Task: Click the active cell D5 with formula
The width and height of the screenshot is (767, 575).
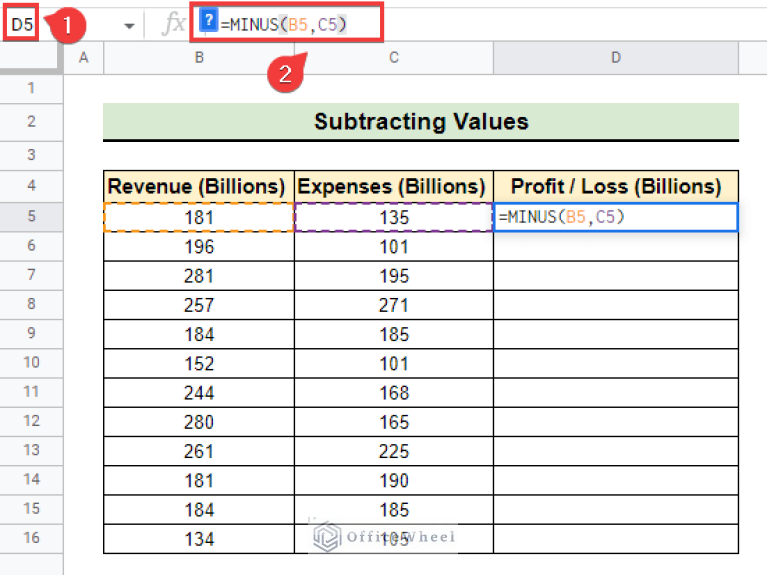Action: tap(615, 217)
